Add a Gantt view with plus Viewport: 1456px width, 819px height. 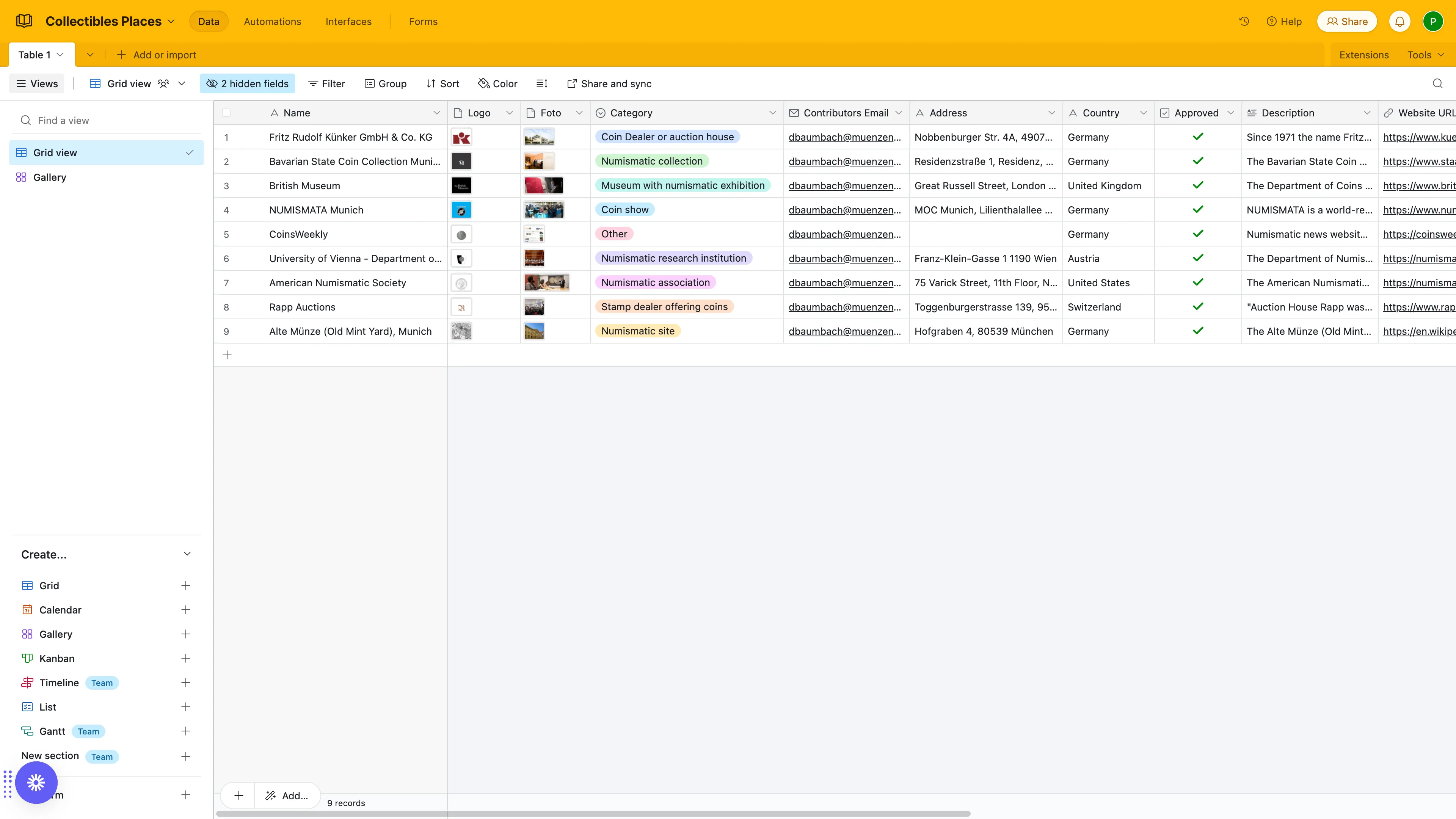[185, 731]
